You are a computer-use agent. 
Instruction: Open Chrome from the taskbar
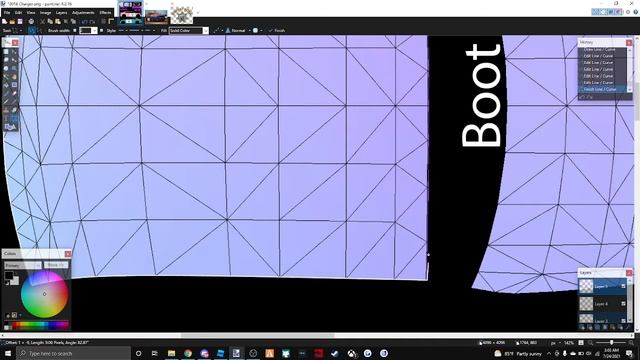(x=188, y=353)
